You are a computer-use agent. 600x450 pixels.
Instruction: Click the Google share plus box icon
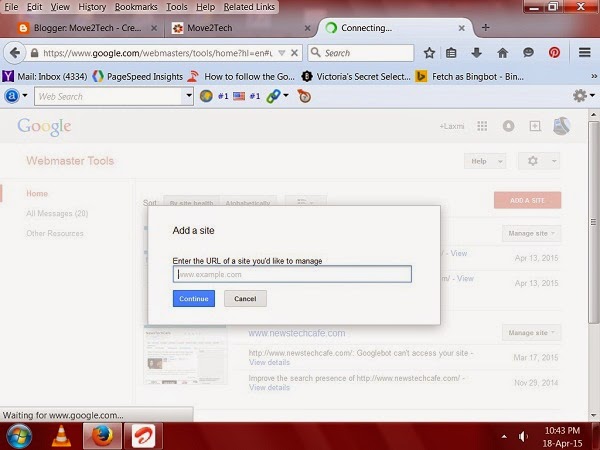coord(535,126)
